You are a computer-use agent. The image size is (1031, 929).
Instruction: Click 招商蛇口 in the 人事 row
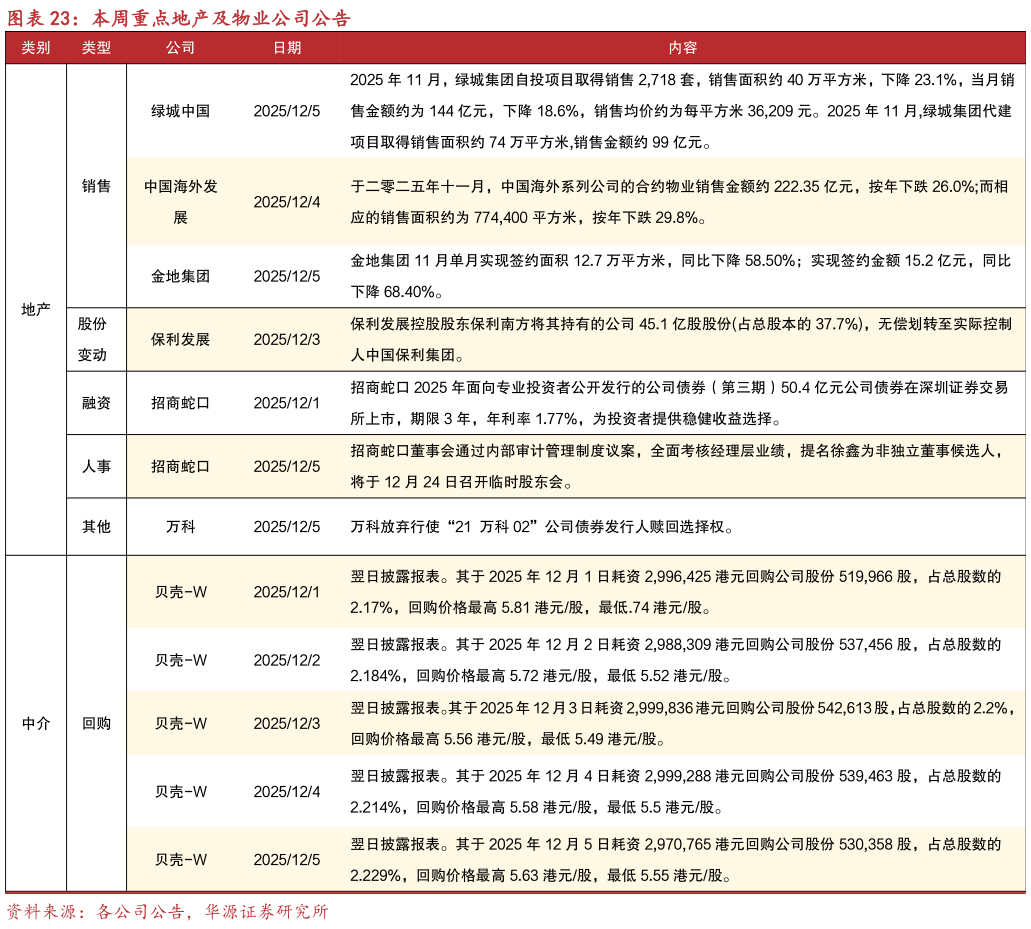click(180, 466)
